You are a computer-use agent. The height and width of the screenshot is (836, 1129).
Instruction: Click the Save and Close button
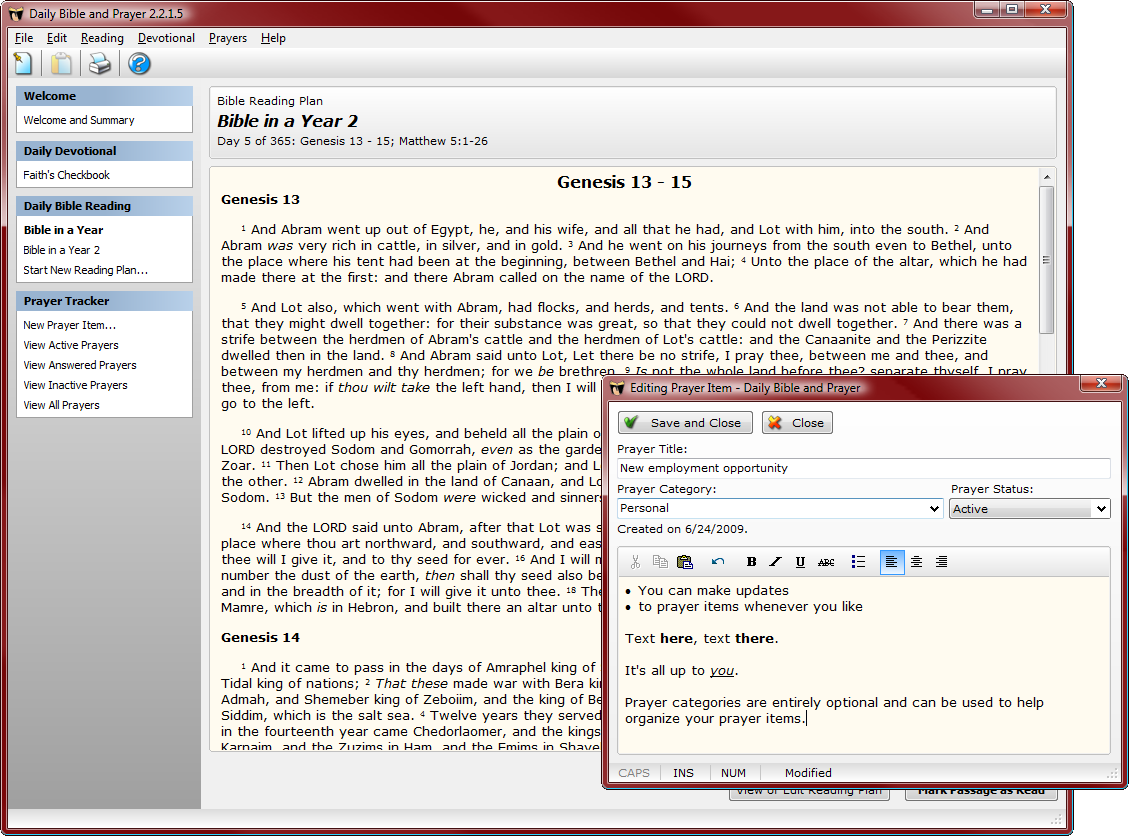pos(685,423)
